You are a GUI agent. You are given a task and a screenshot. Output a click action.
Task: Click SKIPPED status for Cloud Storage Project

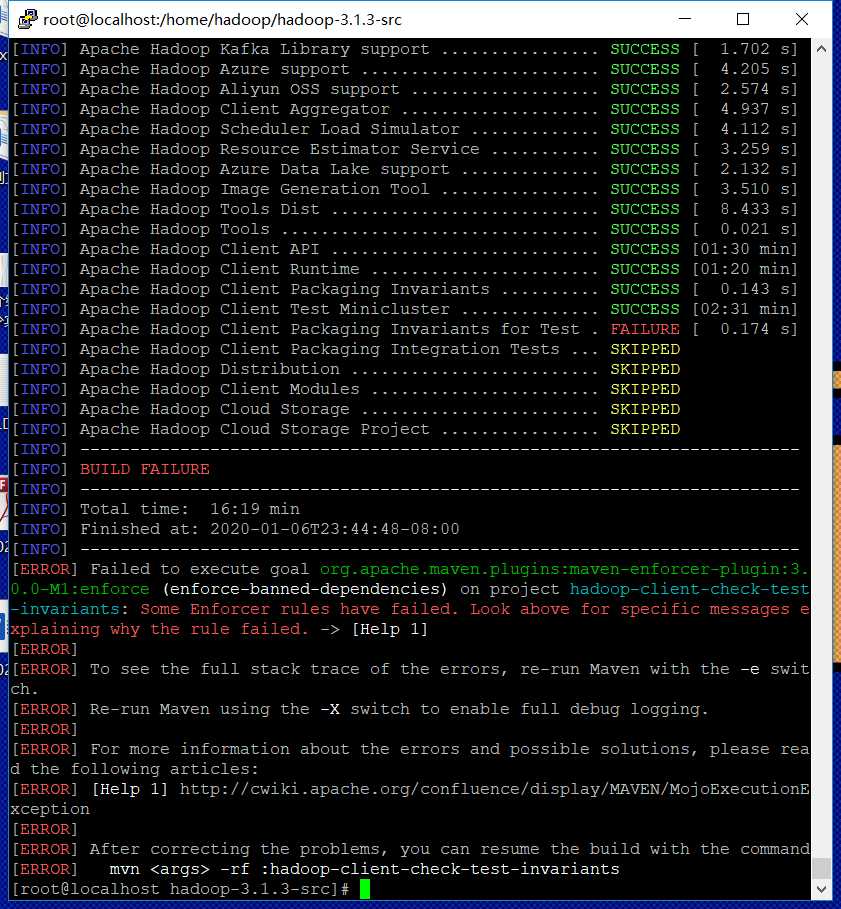tap(645, 429)
